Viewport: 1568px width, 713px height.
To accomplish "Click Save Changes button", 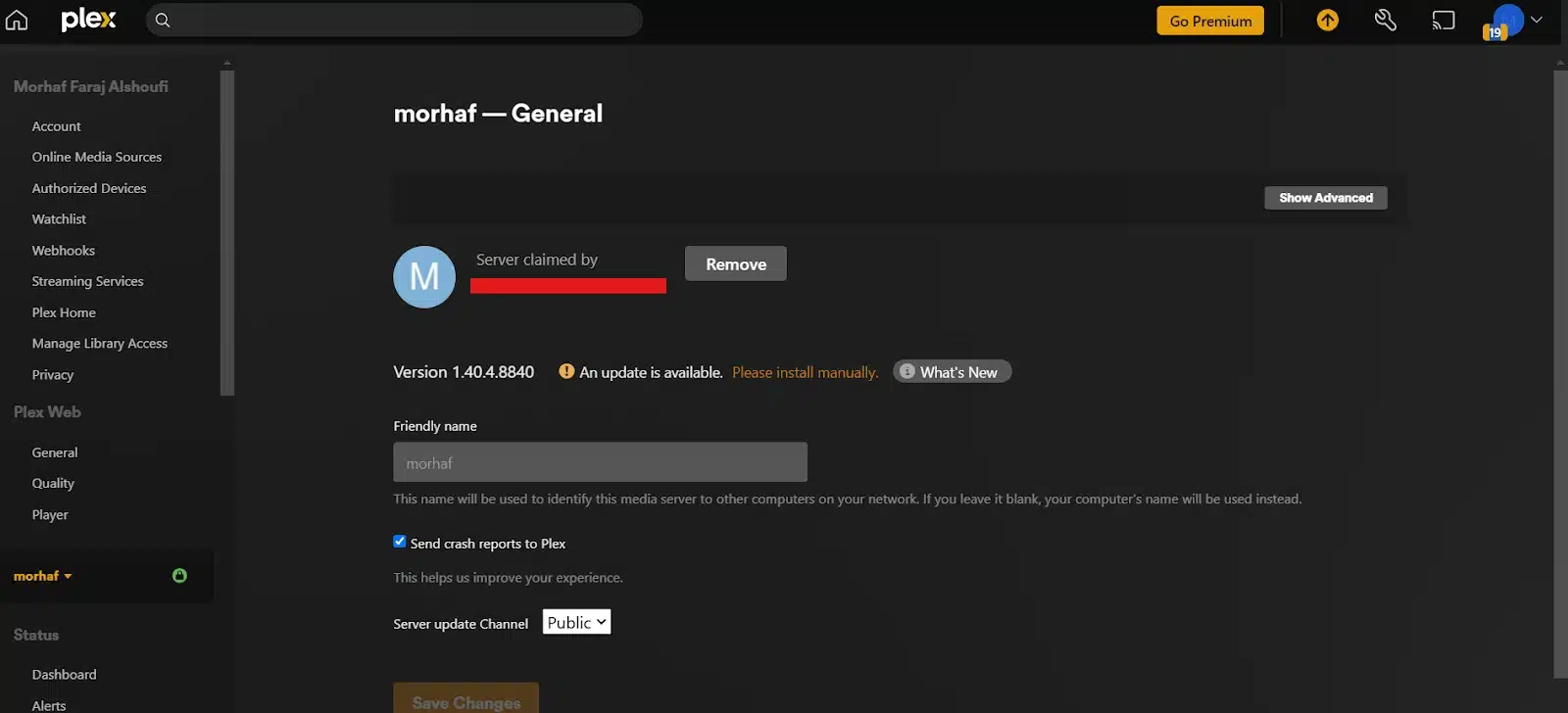I will pos(466,698).
